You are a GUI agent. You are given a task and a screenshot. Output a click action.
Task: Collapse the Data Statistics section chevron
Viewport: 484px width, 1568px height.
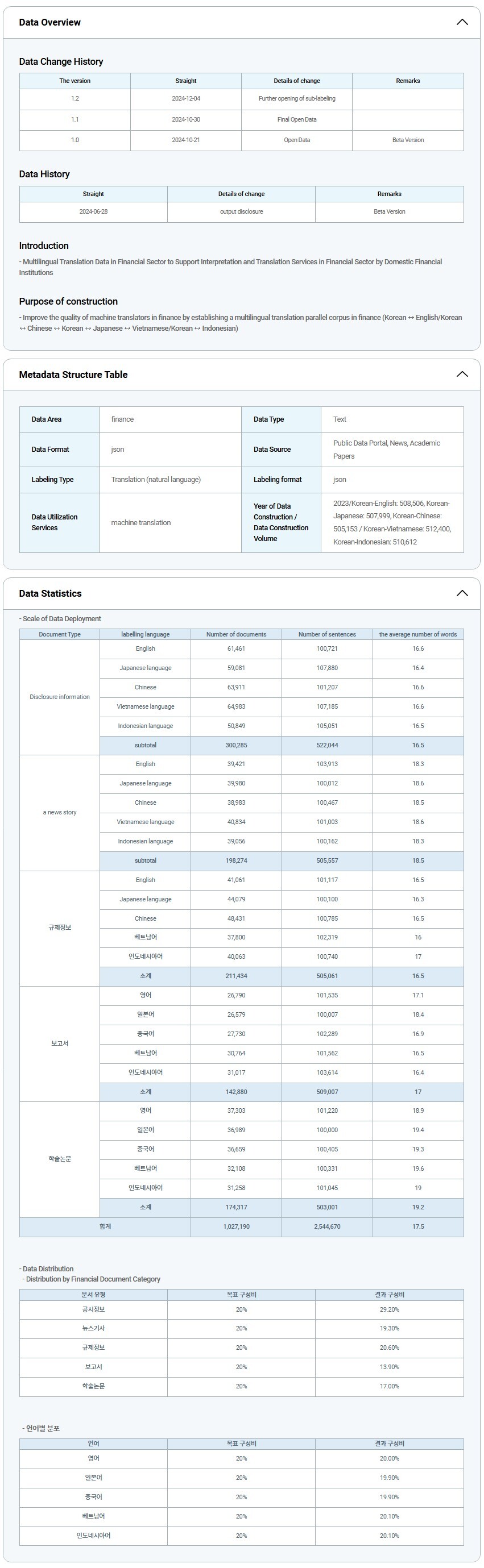click(x=461, y=593)
